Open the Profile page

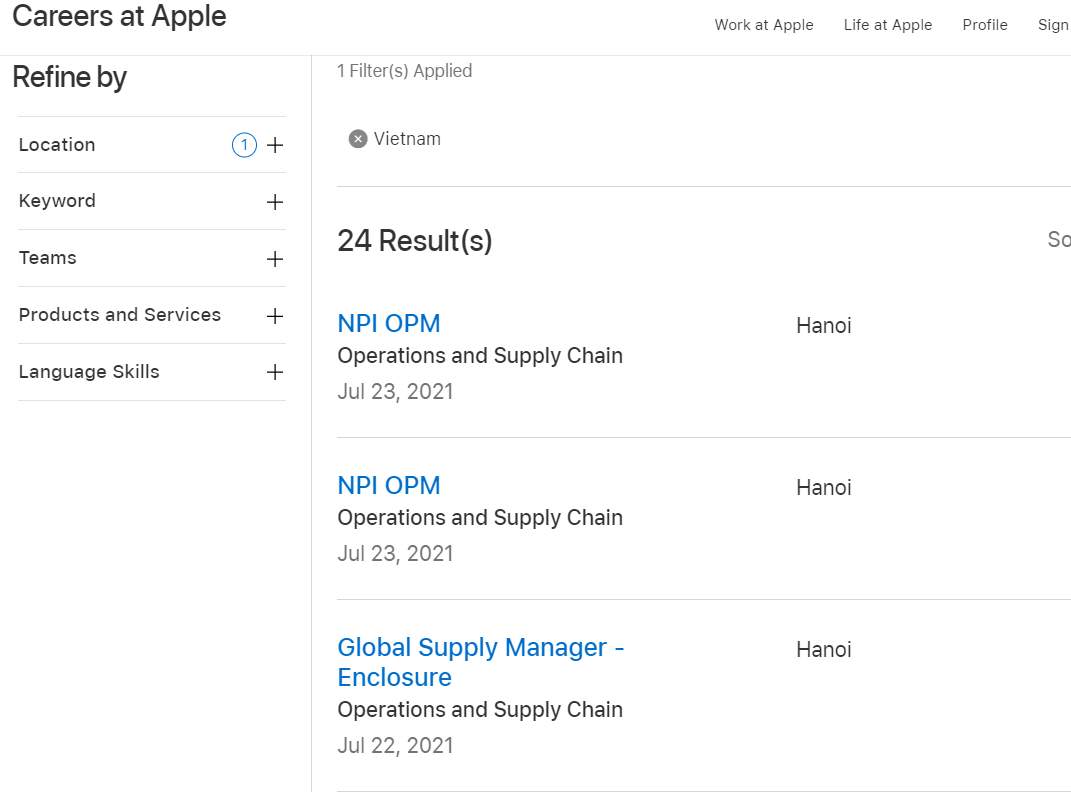coord(985,25)
